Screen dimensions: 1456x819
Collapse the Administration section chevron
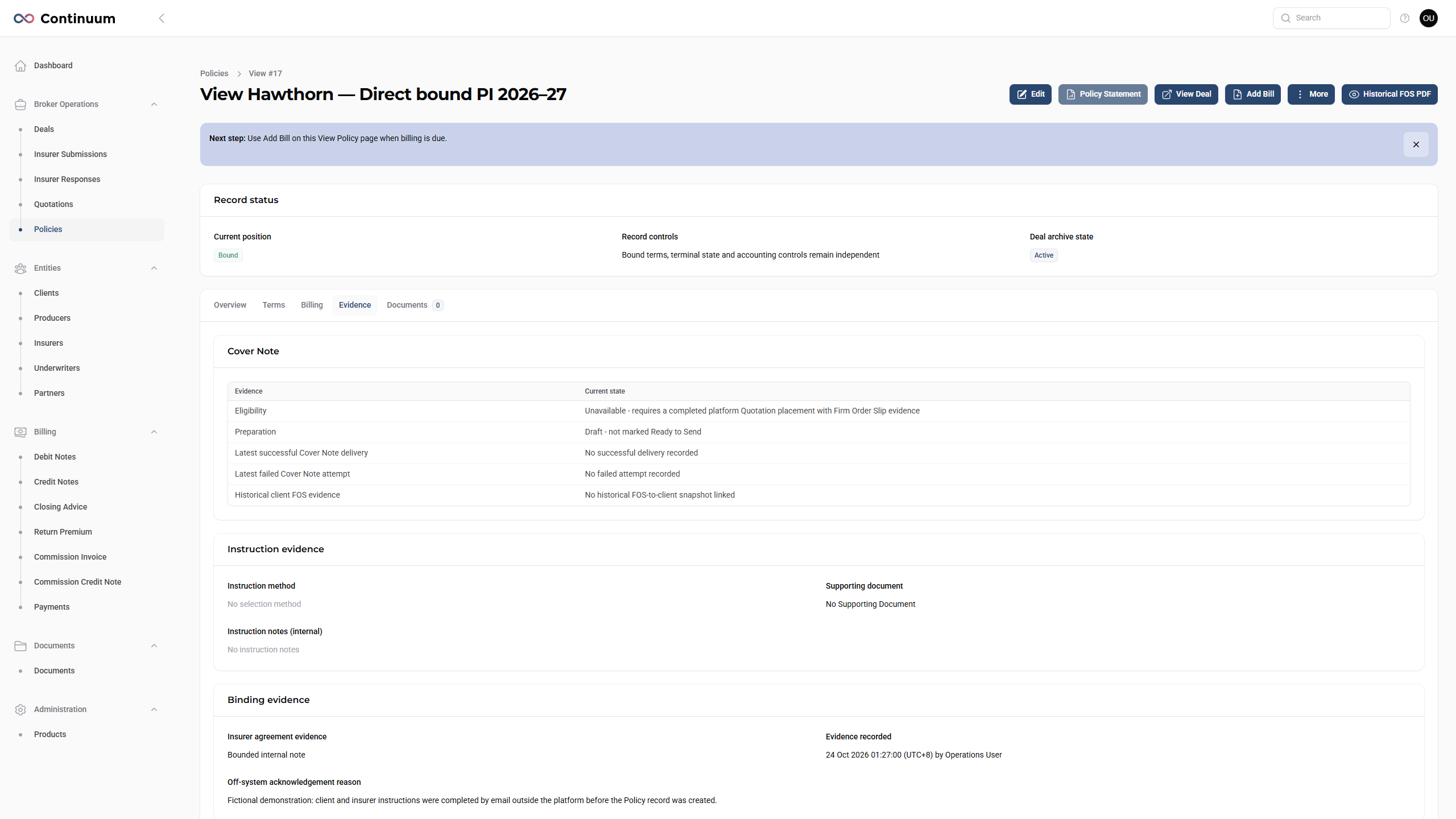[154, 709]
